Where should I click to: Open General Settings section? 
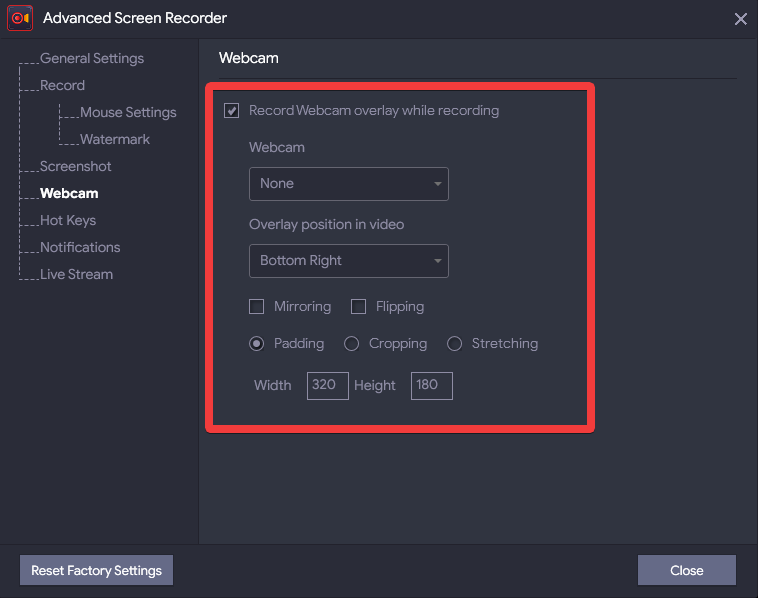(92, 58)
